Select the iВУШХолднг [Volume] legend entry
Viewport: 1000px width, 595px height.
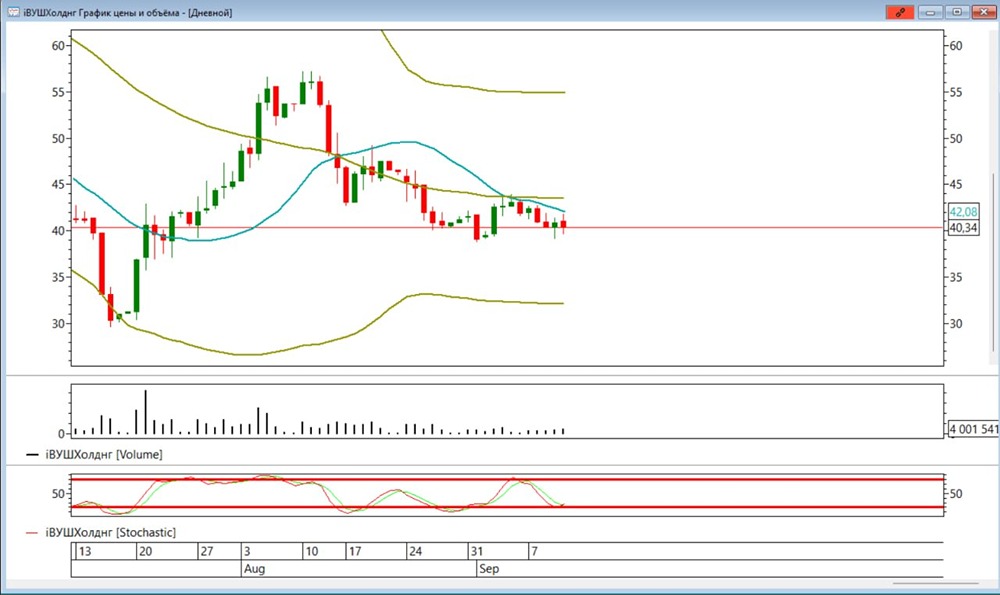click(94, 455)
